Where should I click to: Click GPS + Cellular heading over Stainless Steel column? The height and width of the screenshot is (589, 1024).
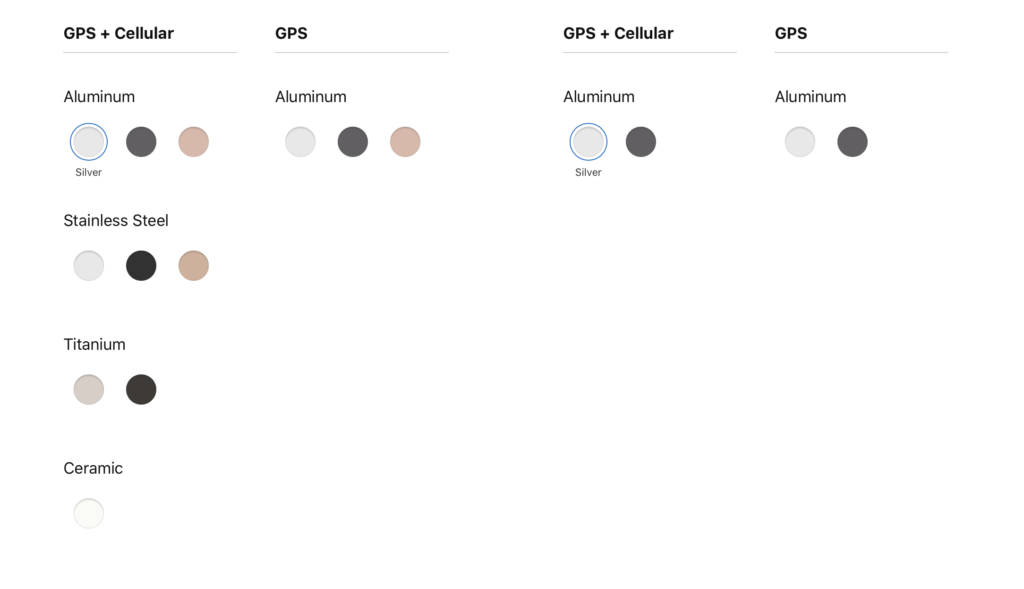tap(118, 33)
